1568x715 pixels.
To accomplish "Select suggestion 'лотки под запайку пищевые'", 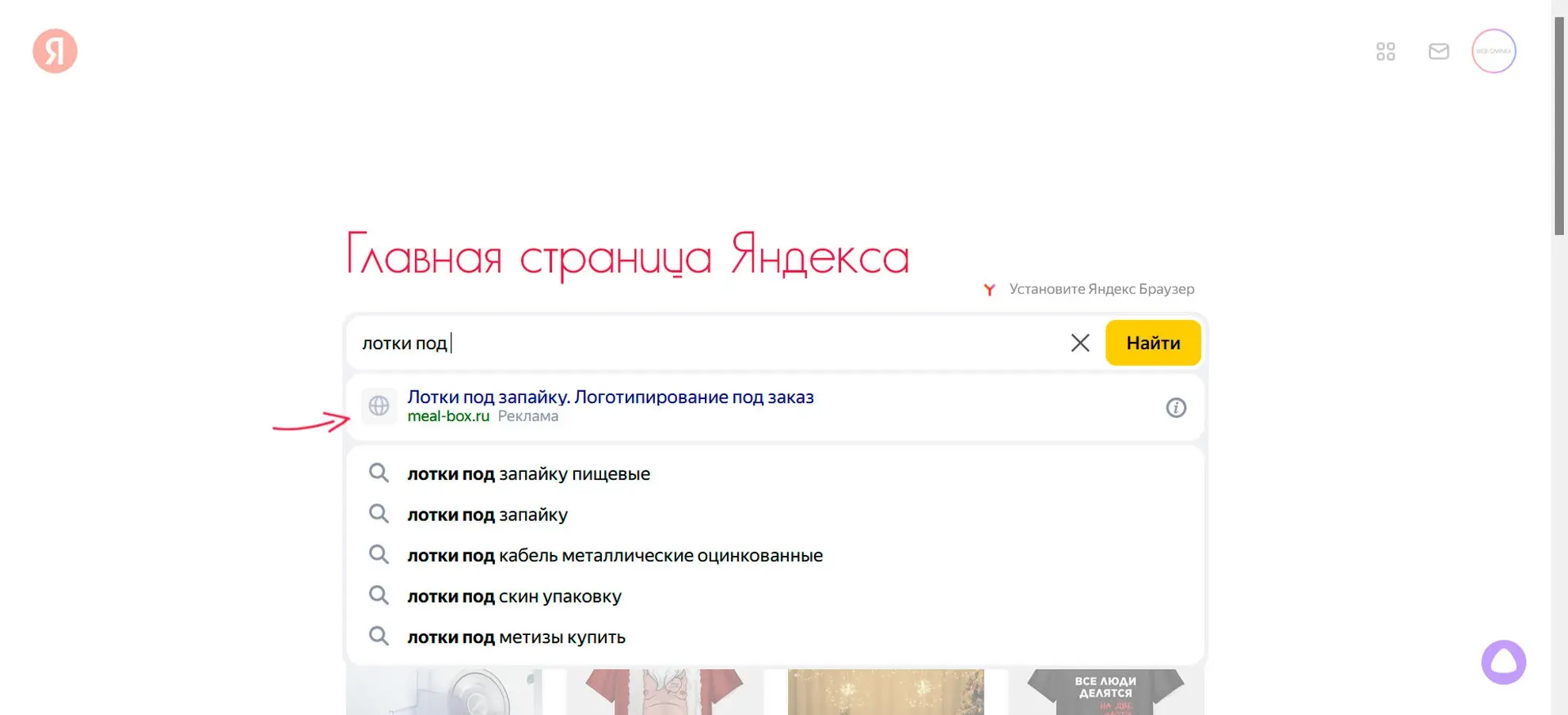I will click(x=528, y=473).
